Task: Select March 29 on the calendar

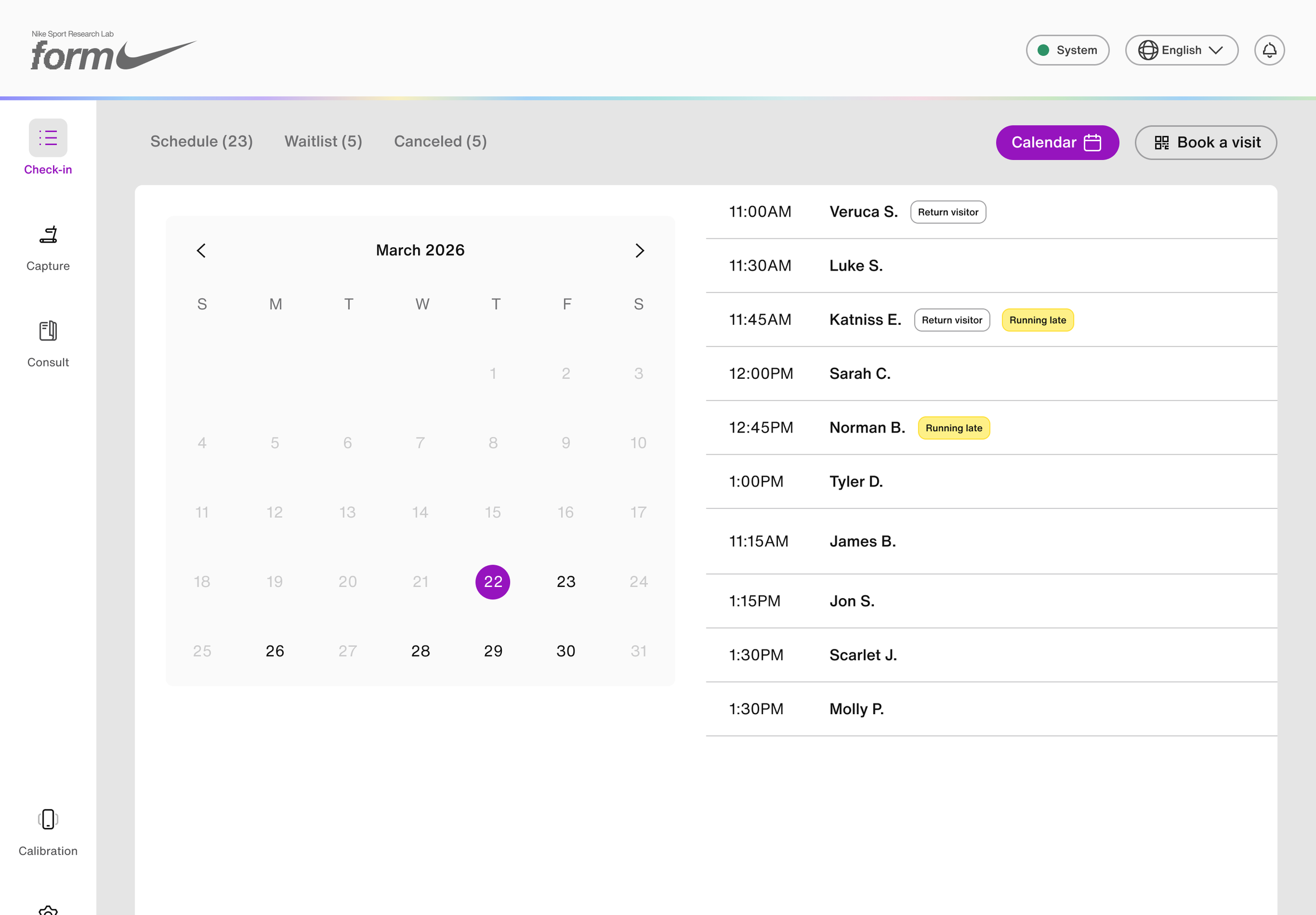Action: 493,651
